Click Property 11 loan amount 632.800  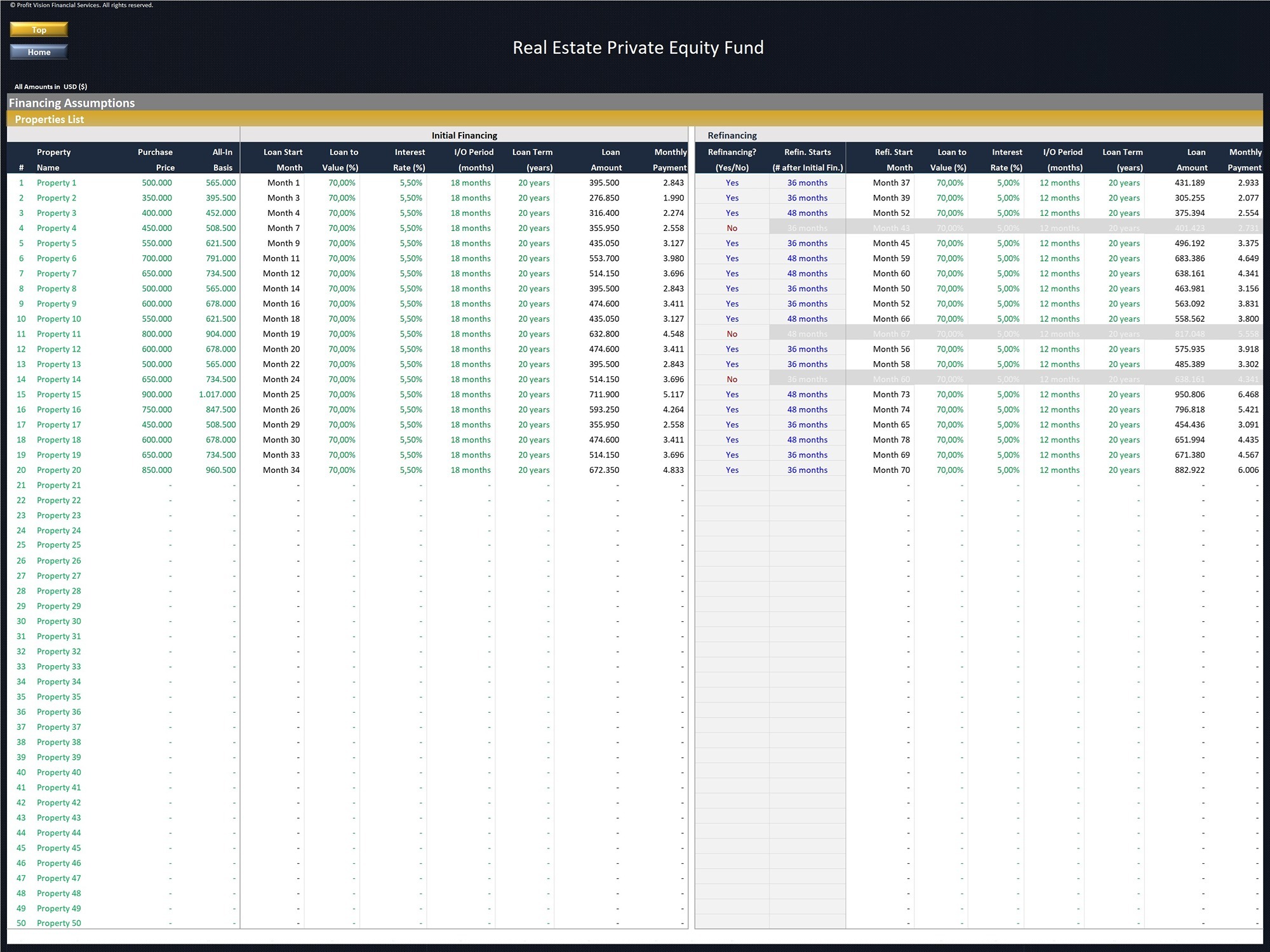point(604,334)
